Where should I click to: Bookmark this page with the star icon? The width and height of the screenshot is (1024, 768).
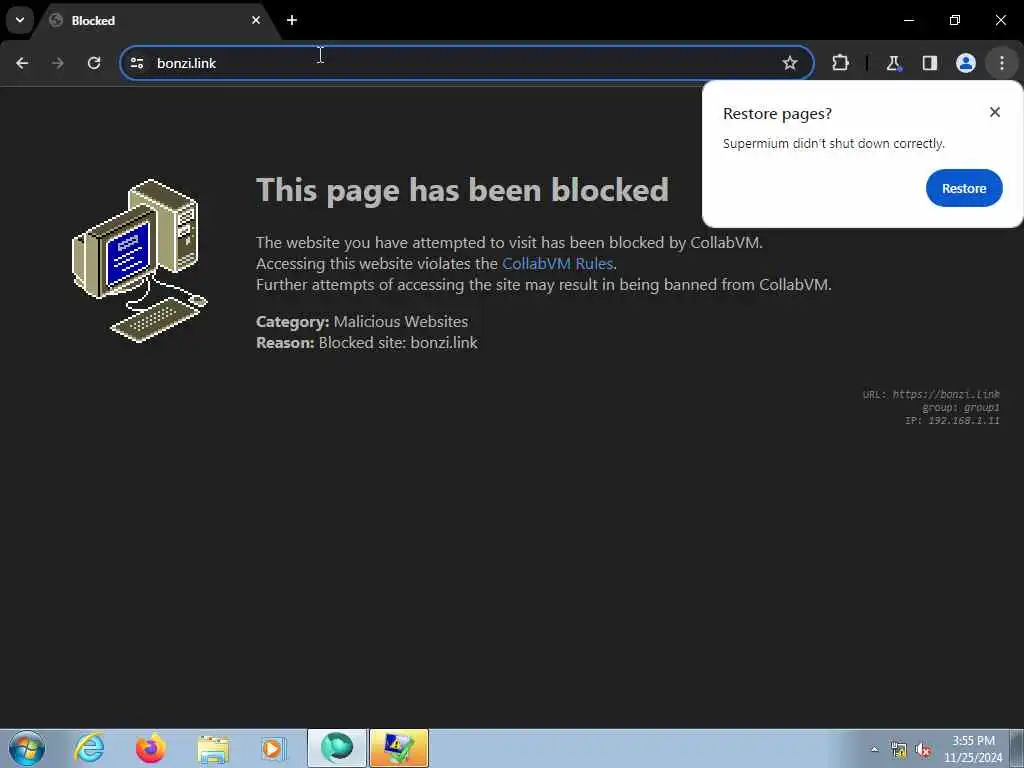coord(790,63)
